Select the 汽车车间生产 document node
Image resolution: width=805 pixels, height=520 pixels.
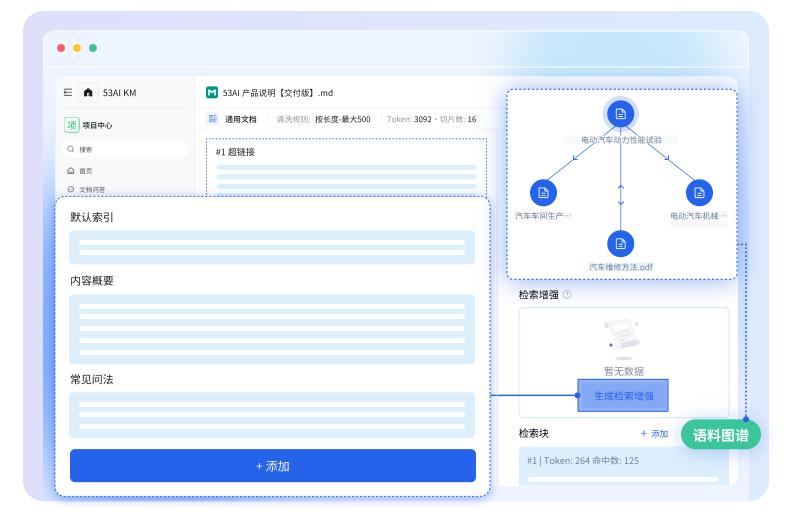click(543, 192)
